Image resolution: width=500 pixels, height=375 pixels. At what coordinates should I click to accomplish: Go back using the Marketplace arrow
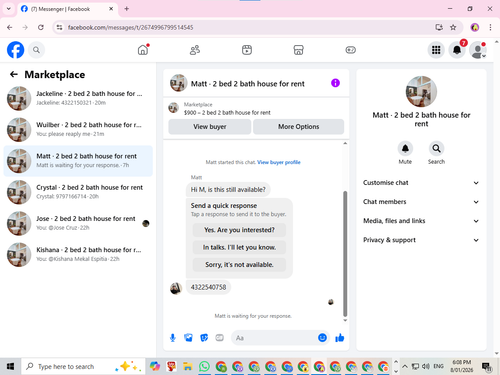[x=14, y=74]
